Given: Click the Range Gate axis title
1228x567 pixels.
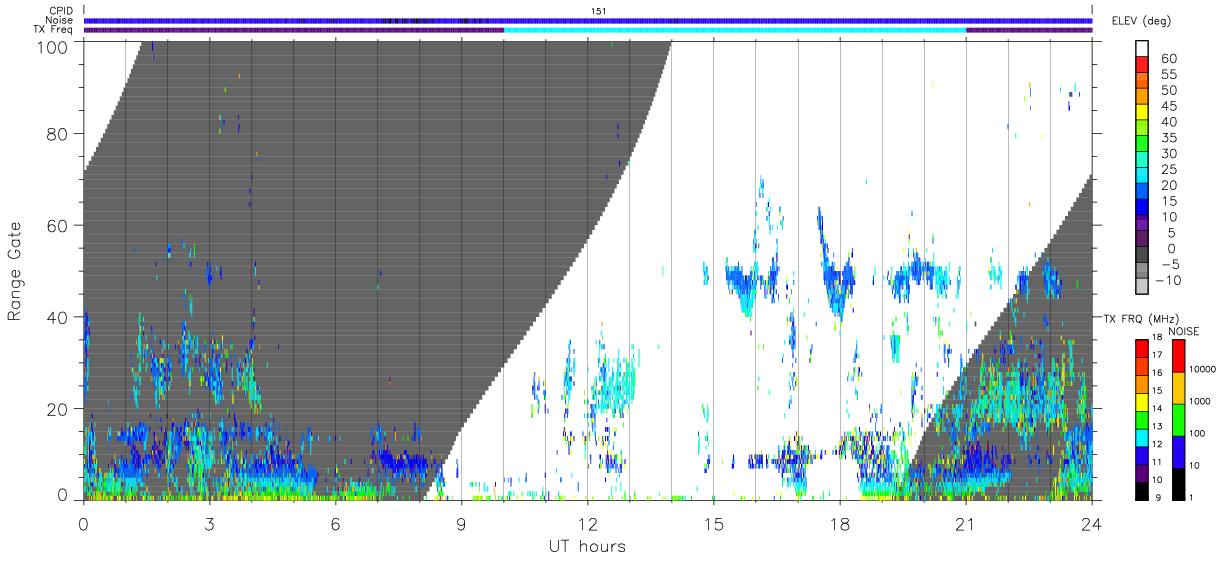Looking at the screenshot, I should pos(15,271).
